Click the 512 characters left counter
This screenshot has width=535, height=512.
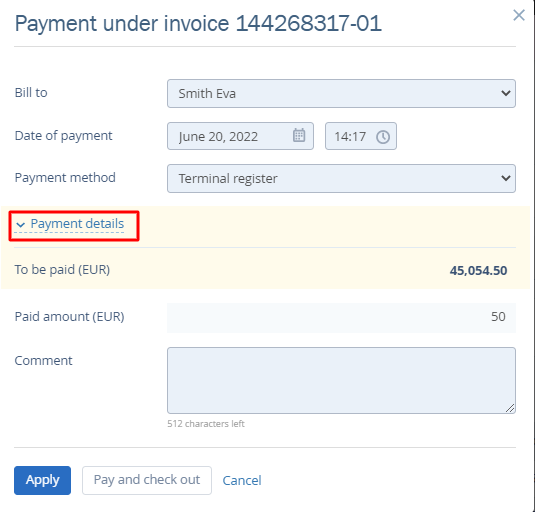point(206,424)
